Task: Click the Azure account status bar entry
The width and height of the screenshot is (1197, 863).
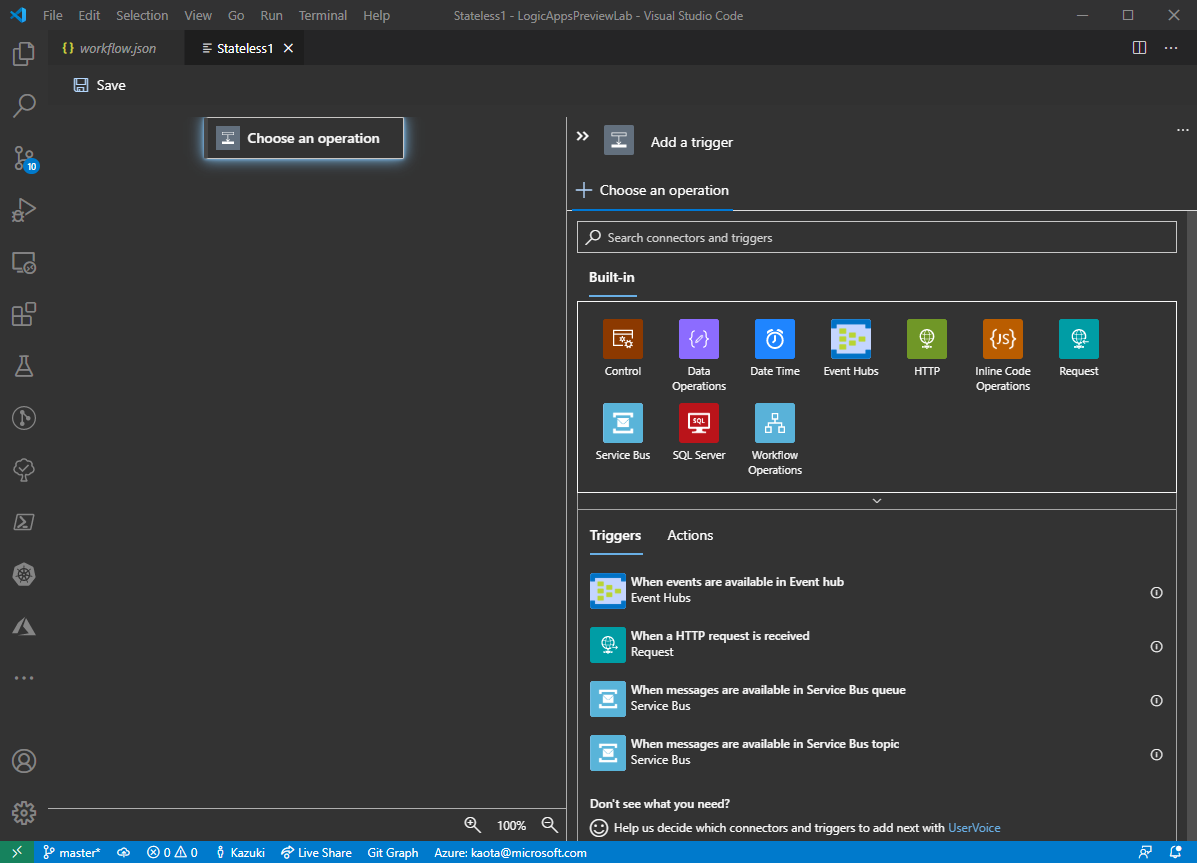Action: pos(510,852)
